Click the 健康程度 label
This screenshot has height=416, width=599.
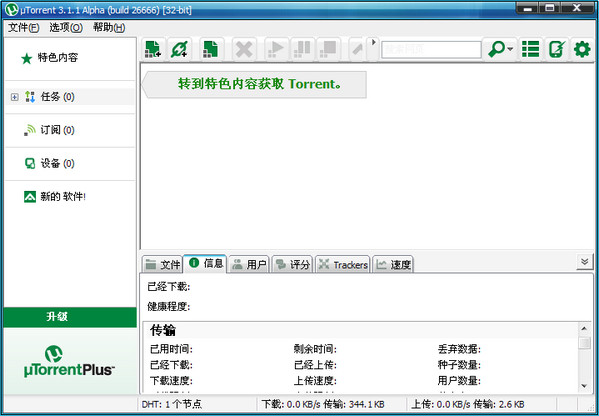click(x=168, y=306)
